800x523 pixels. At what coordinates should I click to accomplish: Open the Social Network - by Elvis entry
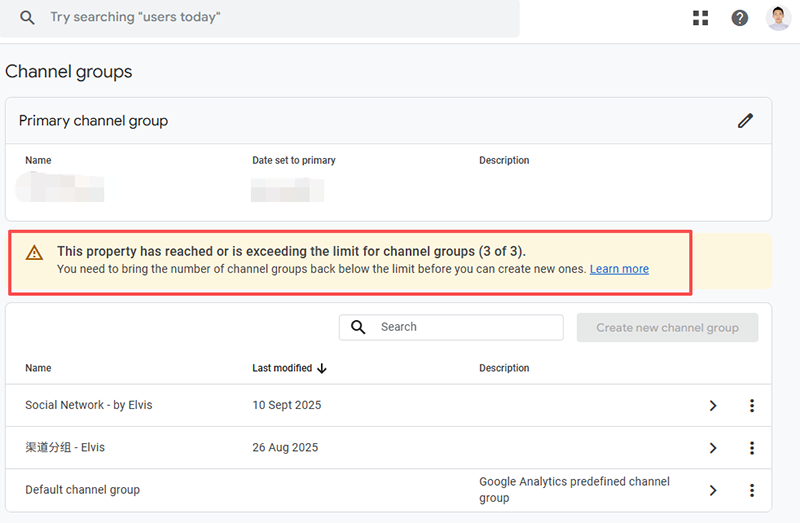pyautogui.click(x=89, y=405)
